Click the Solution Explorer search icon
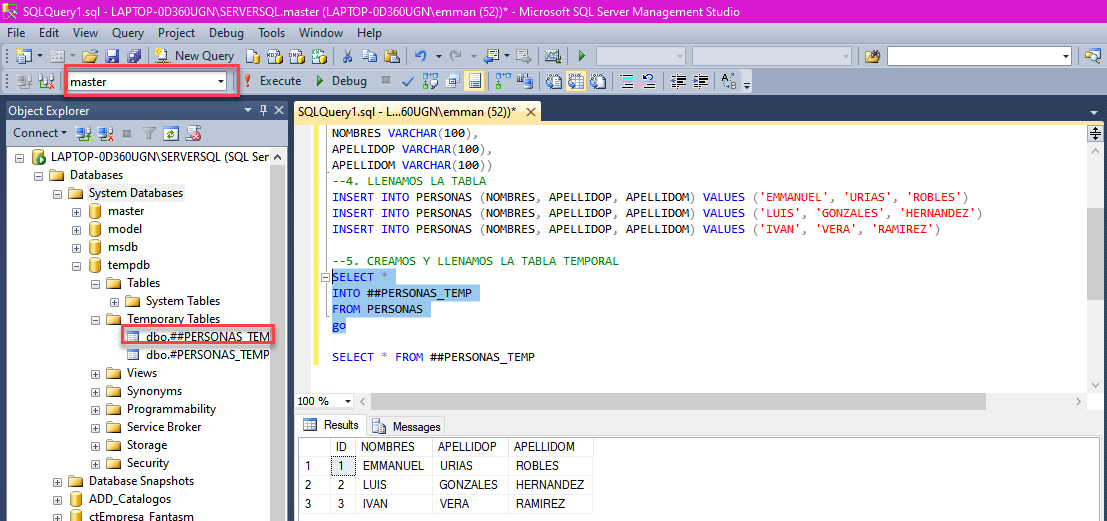Viewport: 1107px width, 521px height. click(x=1093, y=56)
